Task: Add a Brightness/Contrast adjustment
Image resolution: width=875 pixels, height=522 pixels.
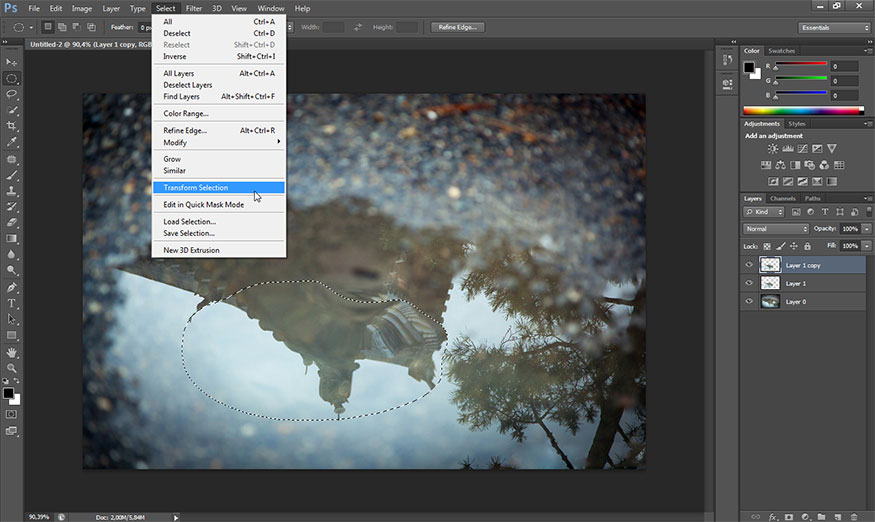Action: [x=772, y=149]
